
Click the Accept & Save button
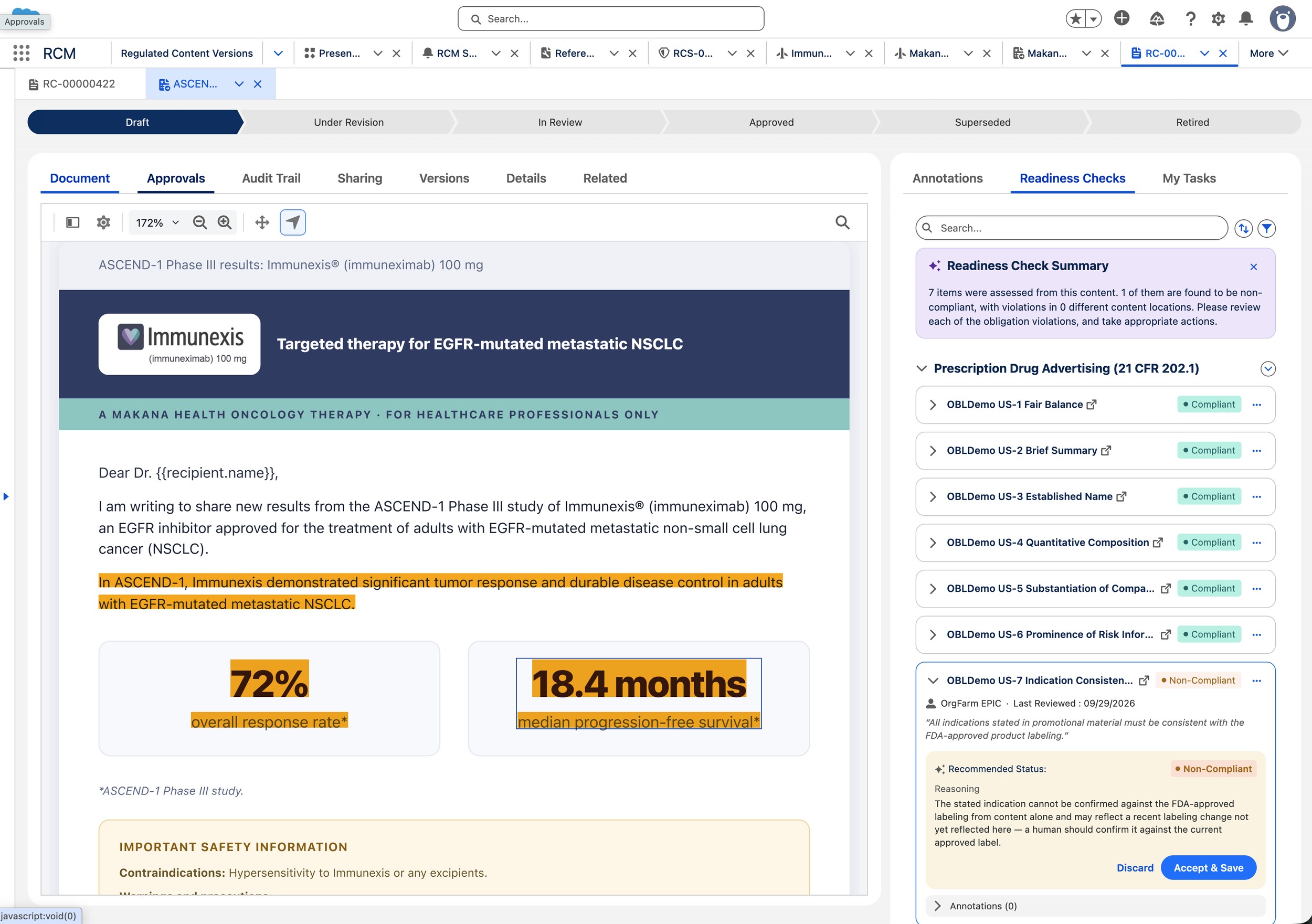coord(1209,868)
